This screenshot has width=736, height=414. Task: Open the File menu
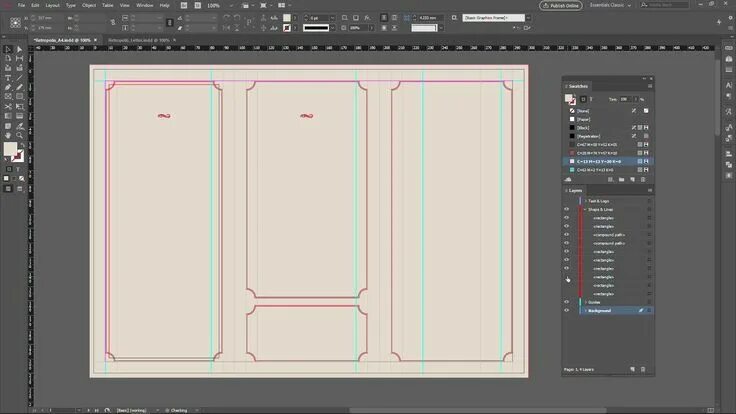tap(21, 6)
